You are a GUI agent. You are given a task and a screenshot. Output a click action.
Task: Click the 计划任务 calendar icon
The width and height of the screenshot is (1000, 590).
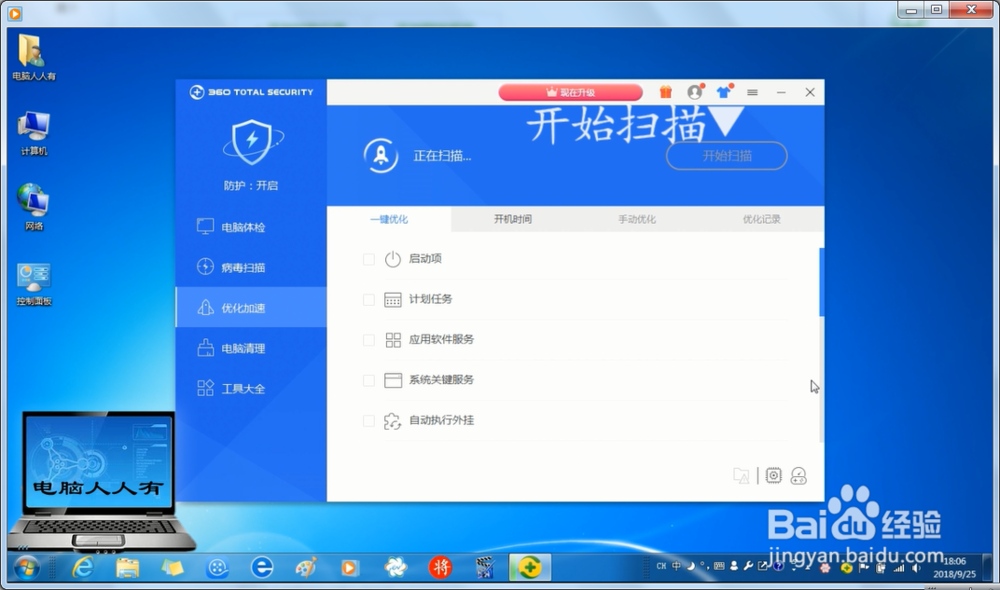(393, 299)
